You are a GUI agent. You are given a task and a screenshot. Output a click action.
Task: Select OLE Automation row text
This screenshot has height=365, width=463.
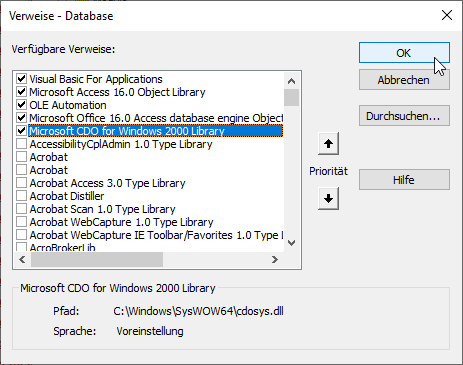pos(68,105)
